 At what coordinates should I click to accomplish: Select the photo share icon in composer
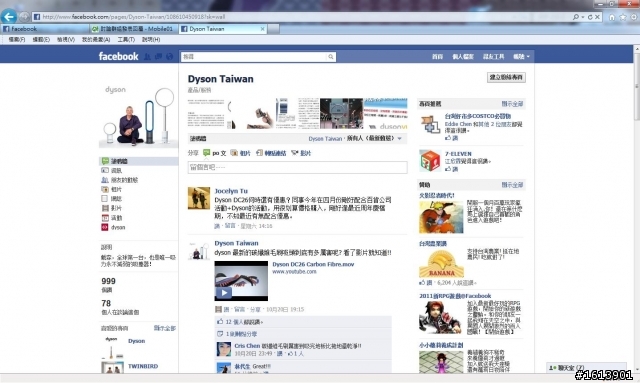(x=234, y=153)
